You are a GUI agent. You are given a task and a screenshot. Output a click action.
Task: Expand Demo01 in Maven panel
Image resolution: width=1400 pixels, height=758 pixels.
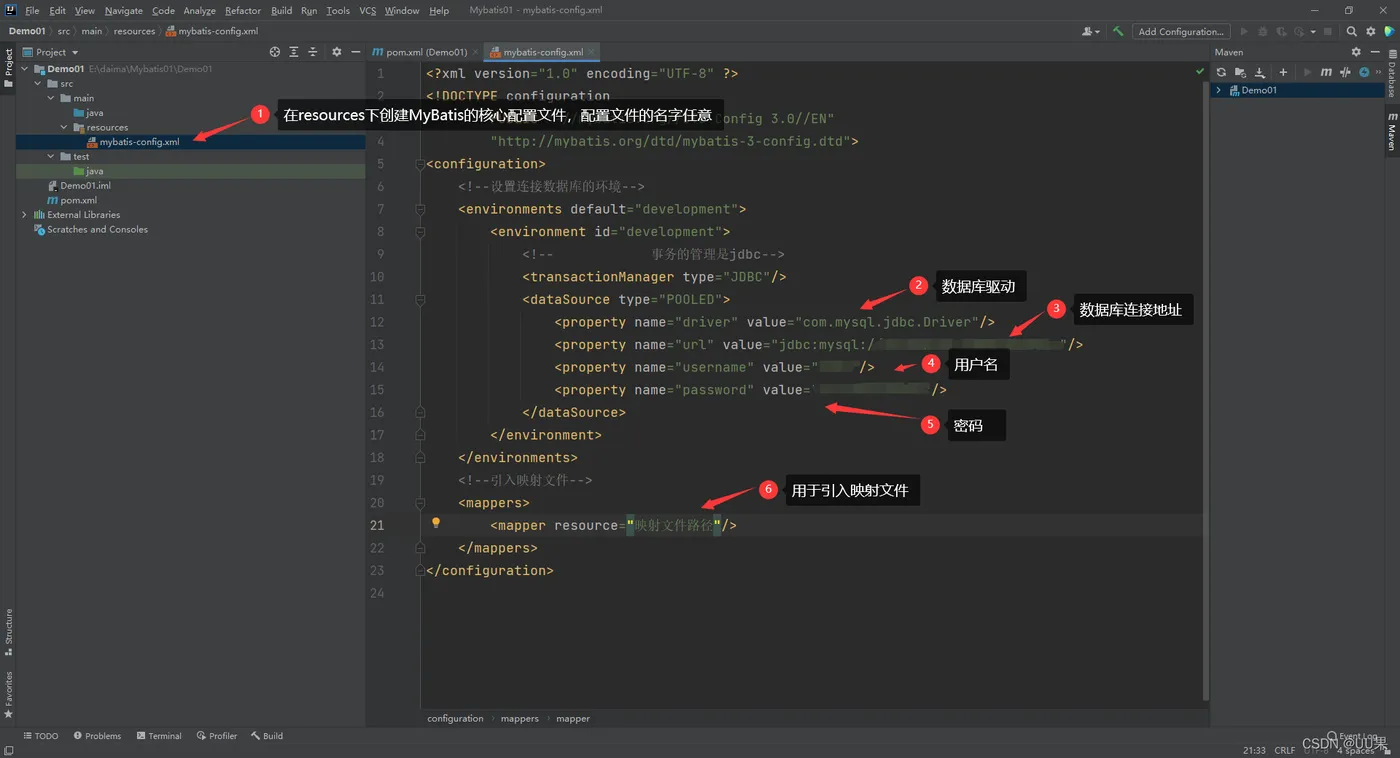coord(1219,90)
